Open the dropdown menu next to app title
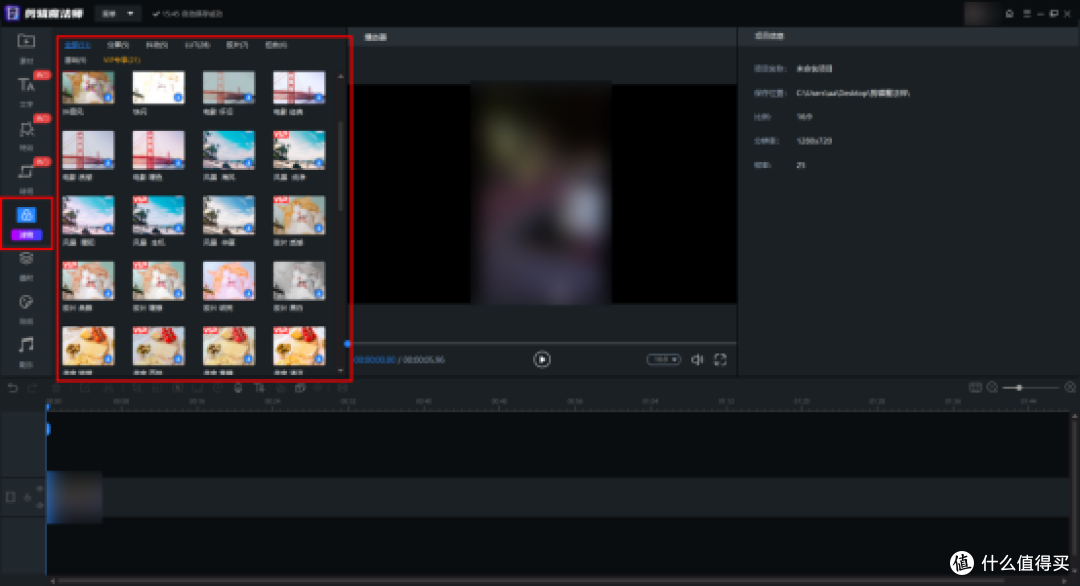The image size is (1080, 586). (118, 14)
